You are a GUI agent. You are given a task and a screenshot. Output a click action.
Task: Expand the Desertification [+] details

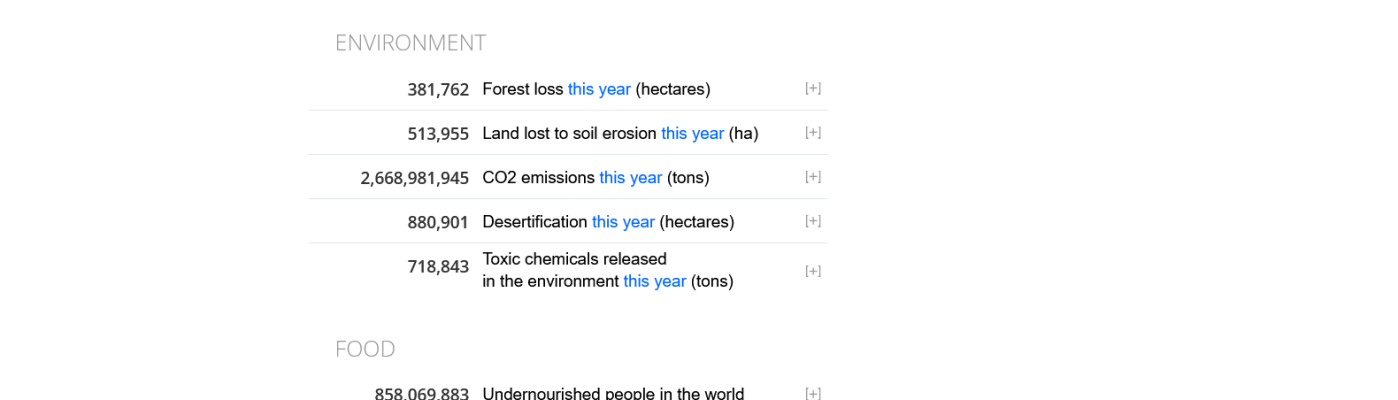813,221
